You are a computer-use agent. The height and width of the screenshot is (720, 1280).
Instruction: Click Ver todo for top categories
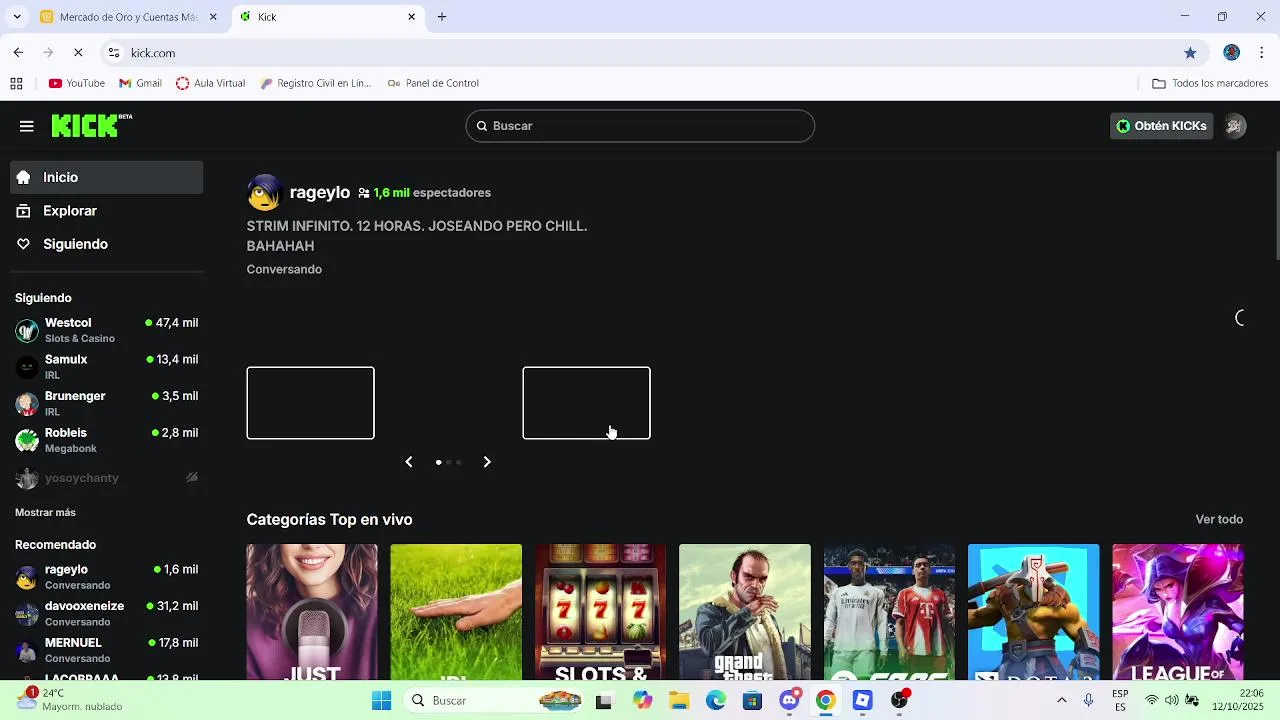[x=1219, y=519]
